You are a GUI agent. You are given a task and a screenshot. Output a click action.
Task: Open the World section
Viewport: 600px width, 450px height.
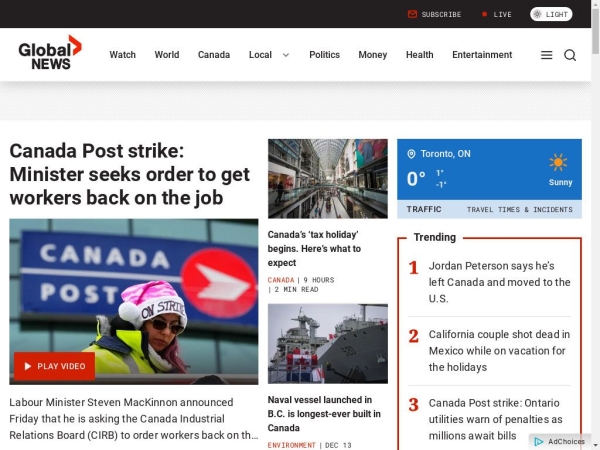point(167,55)
